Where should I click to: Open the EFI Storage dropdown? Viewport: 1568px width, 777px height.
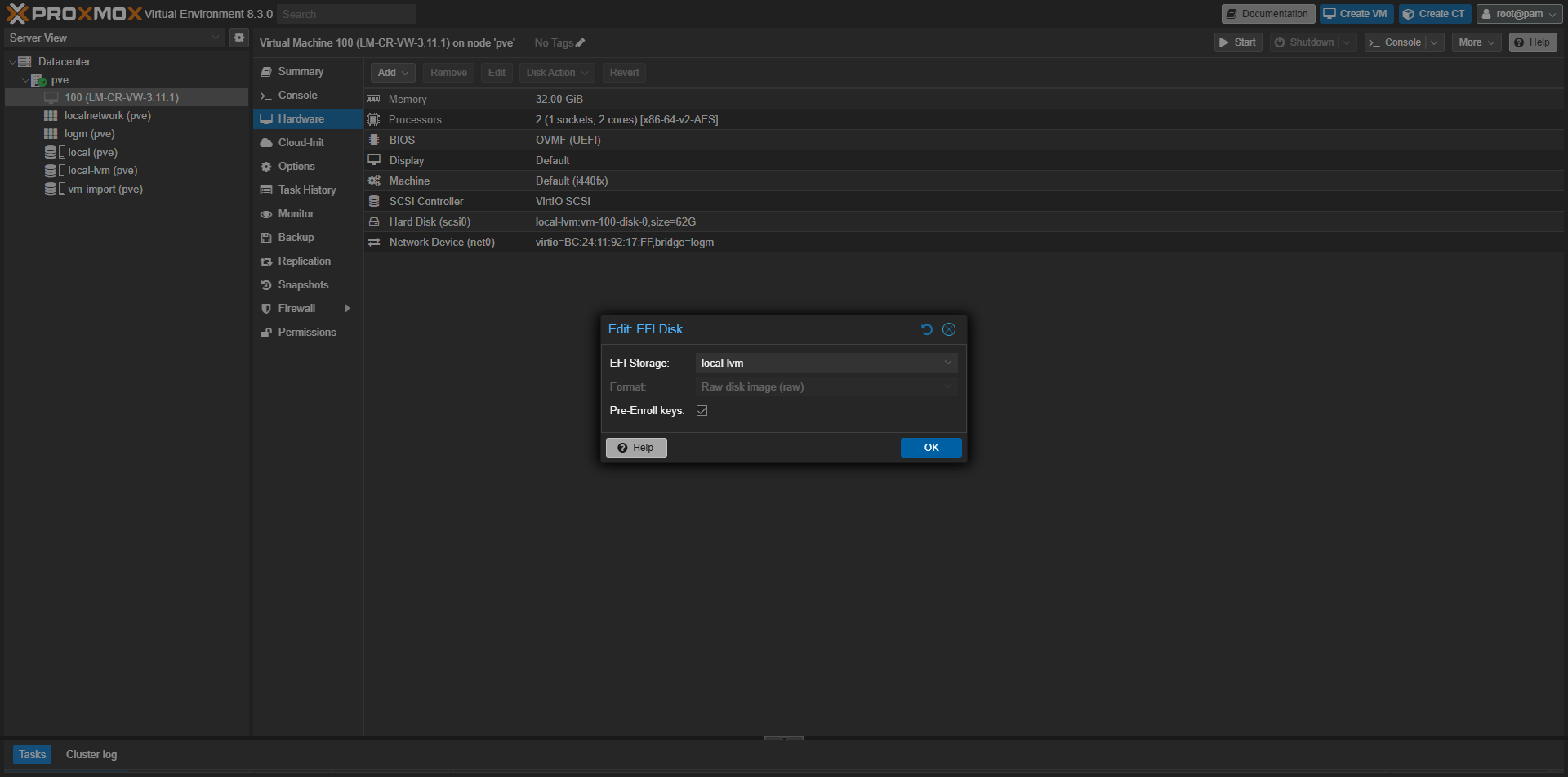coord(826,363)
